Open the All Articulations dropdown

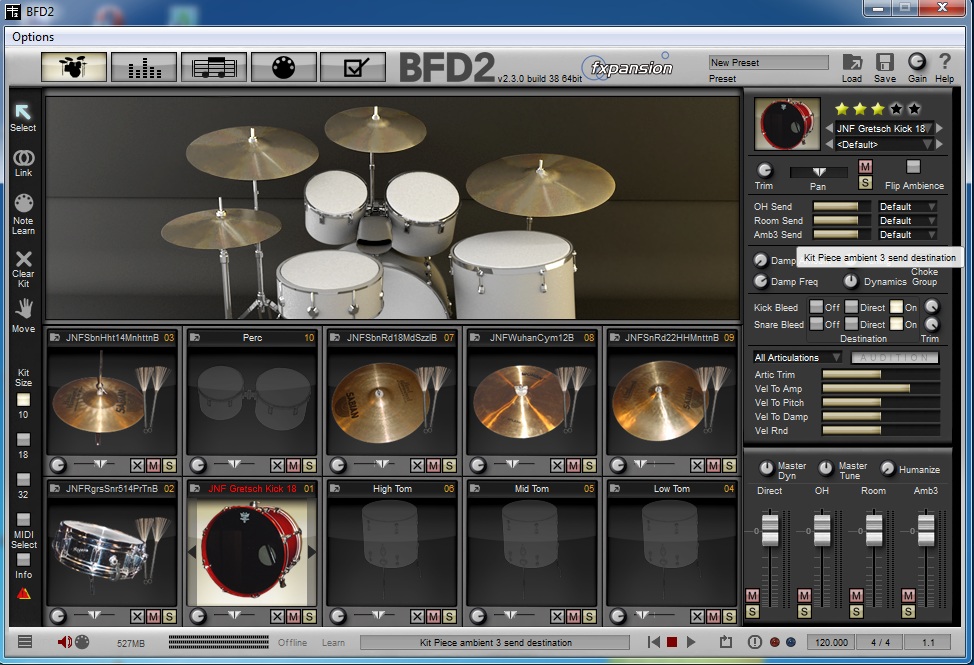pos(797,358)
